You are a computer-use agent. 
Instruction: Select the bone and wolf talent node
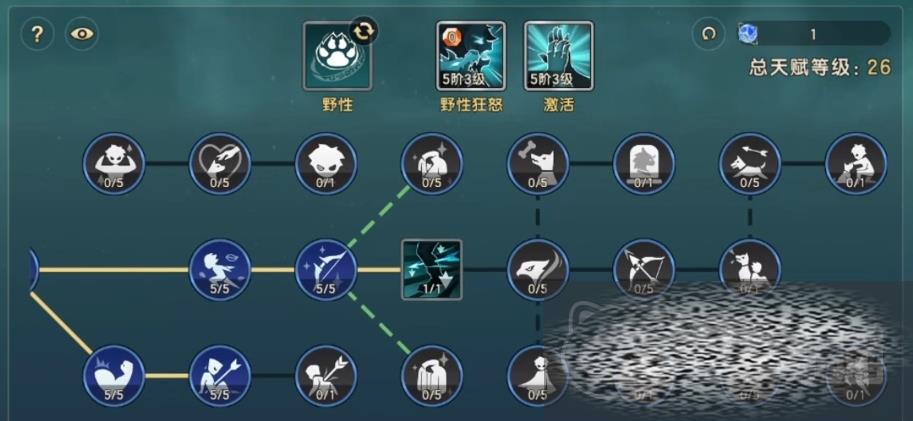[x=537, y=164]
